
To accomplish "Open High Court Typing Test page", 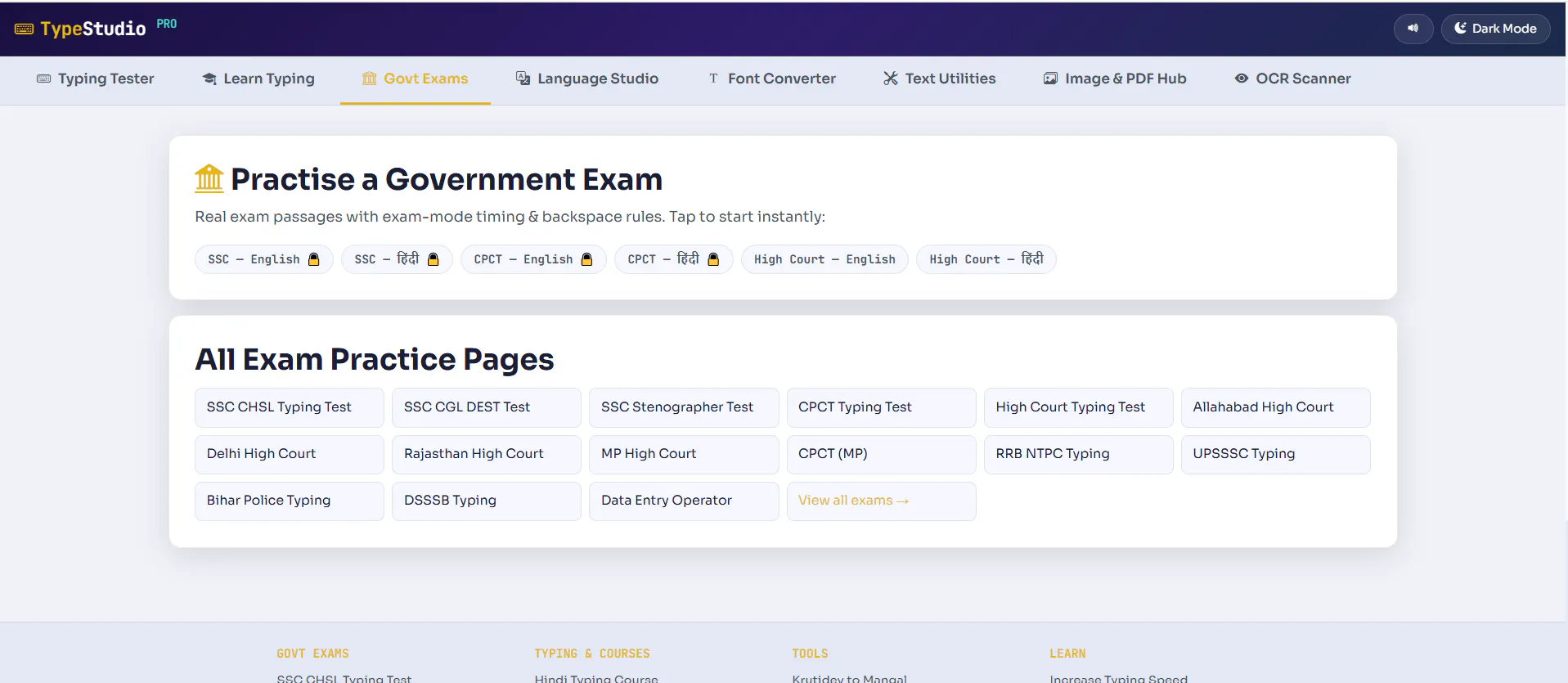I will coord(1078,407).
